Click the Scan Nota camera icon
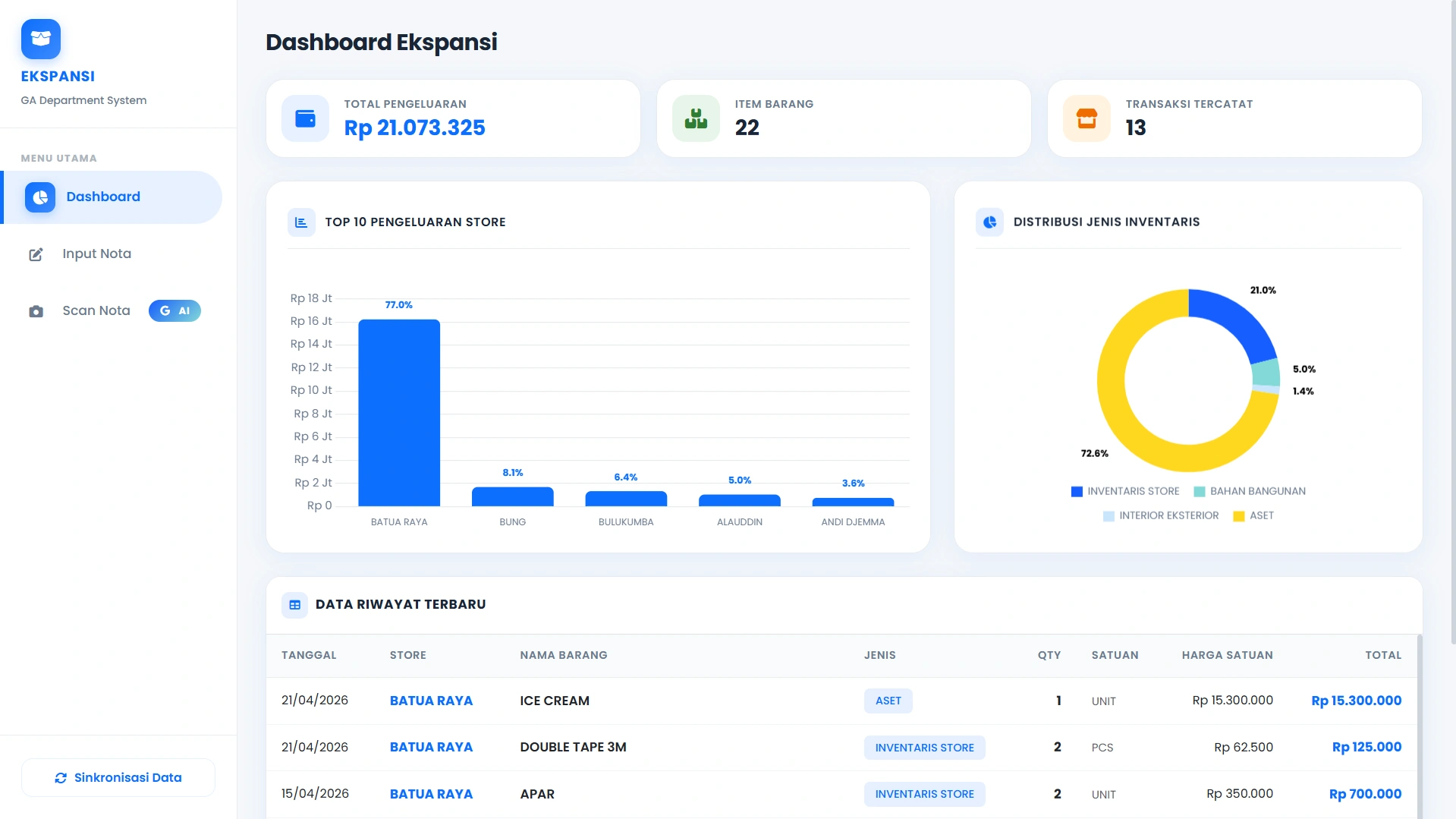 (x=36, y=311)
